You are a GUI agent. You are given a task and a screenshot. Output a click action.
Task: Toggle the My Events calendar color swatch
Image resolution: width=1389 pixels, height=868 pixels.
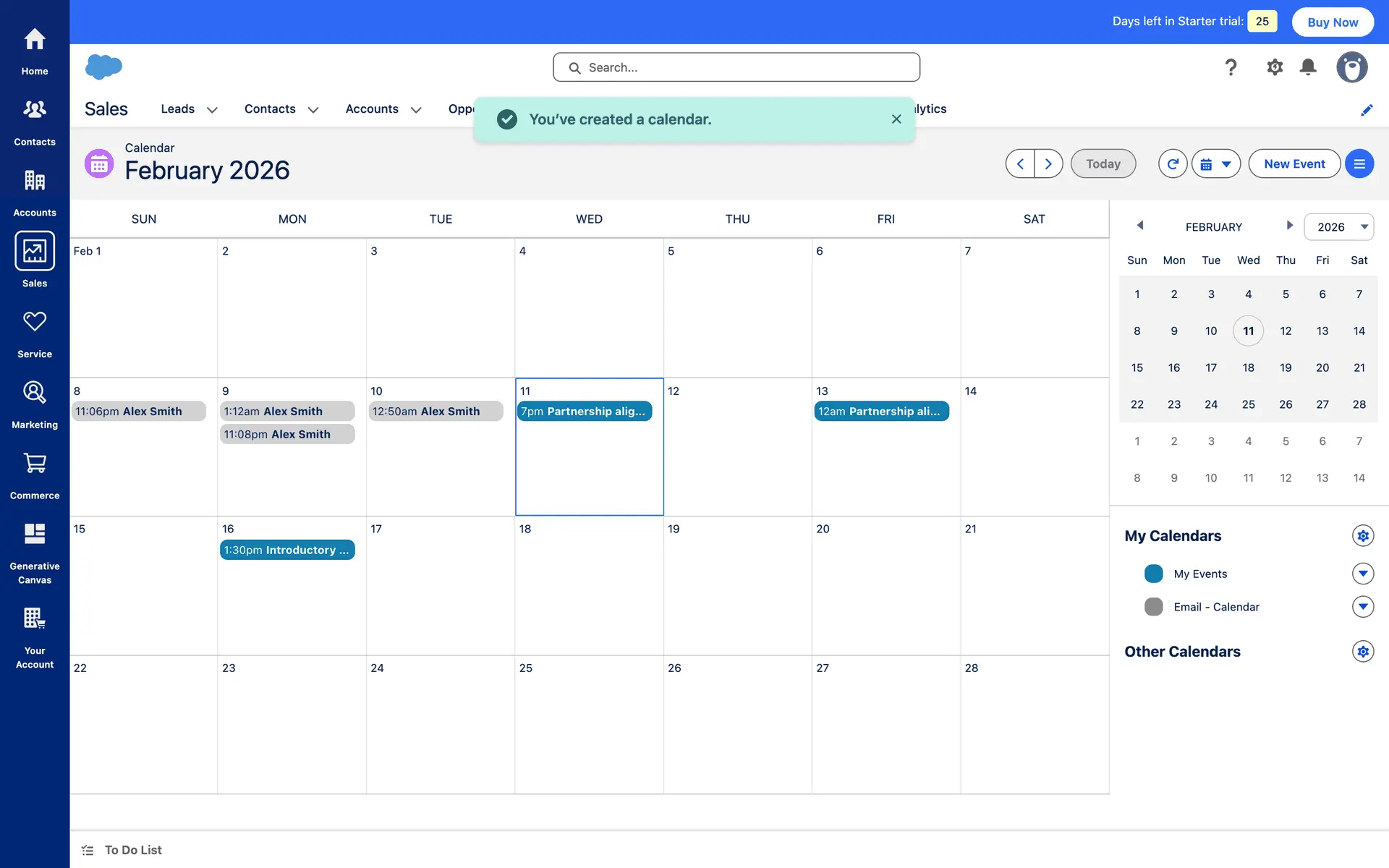point(1153,574)
